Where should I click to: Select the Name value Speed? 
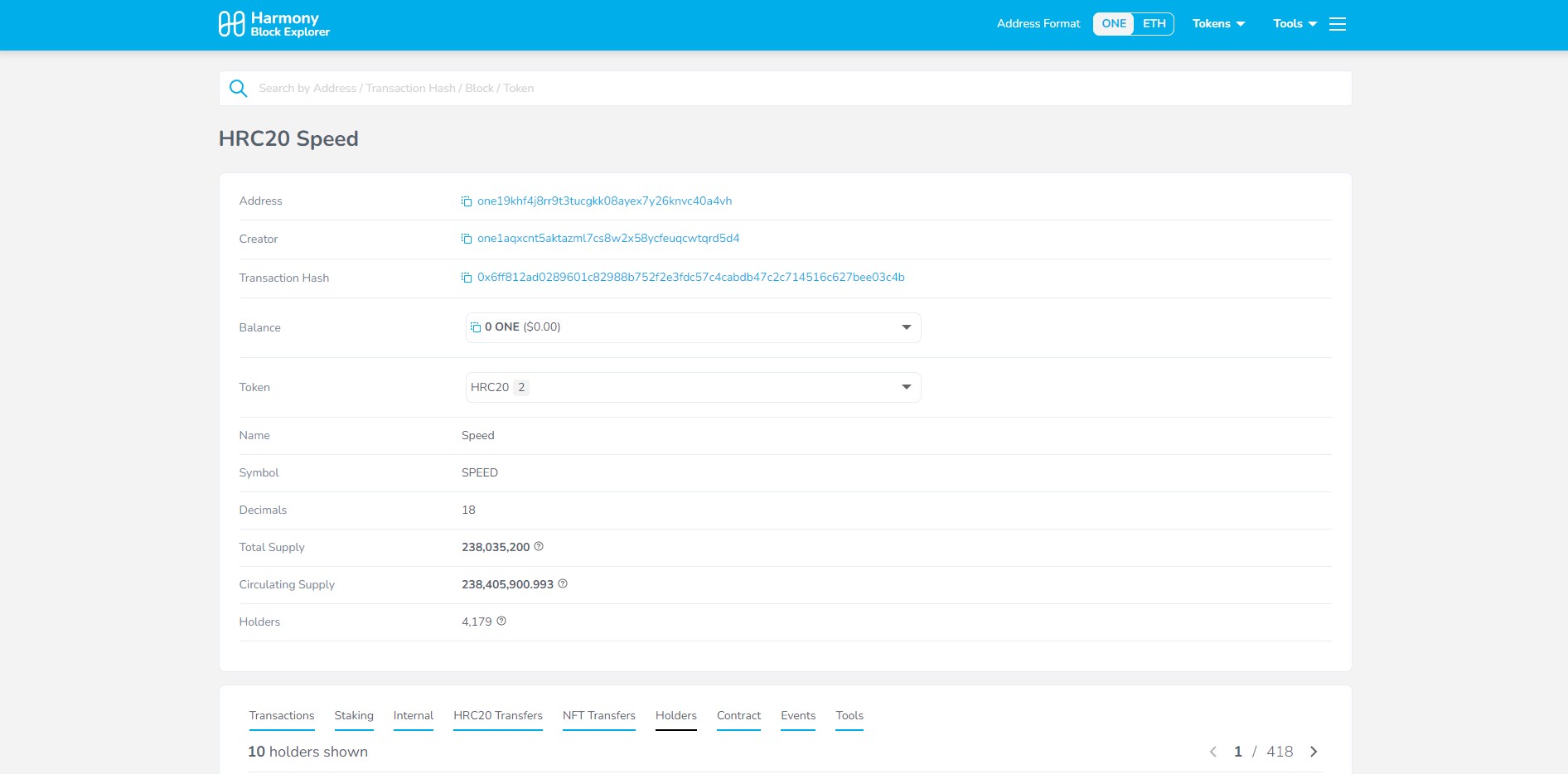click(x=478, y=436)
